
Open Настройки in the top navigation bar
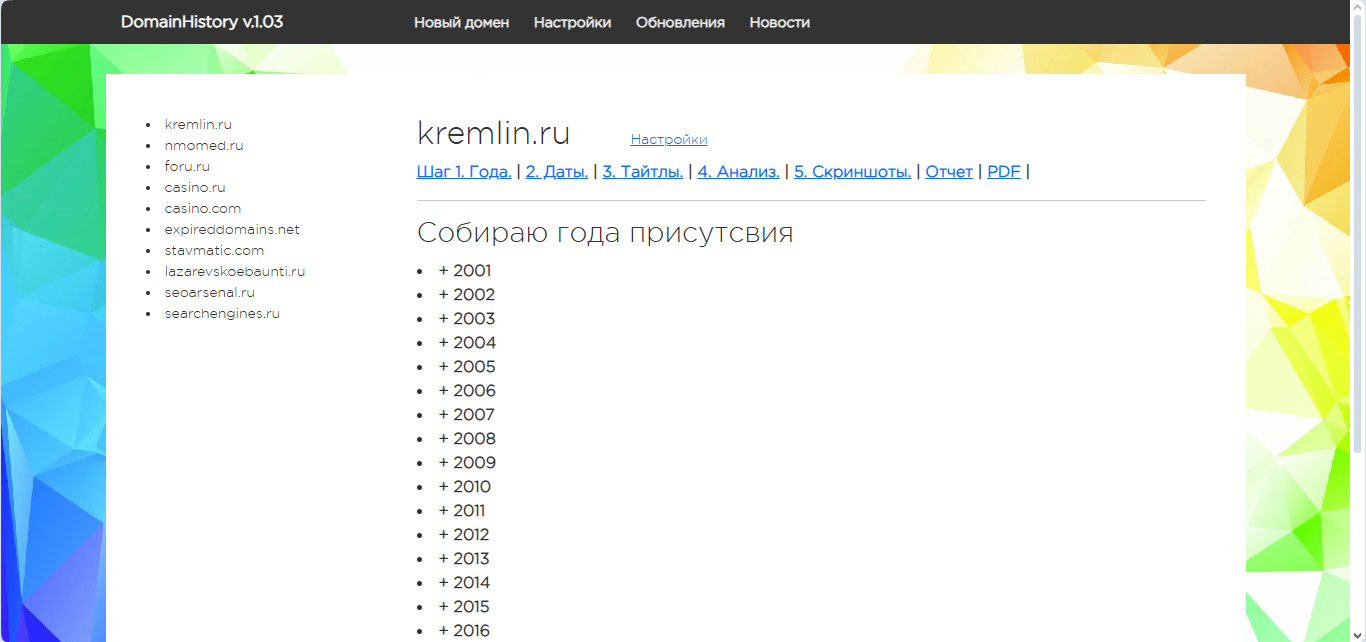coord(572,22)
